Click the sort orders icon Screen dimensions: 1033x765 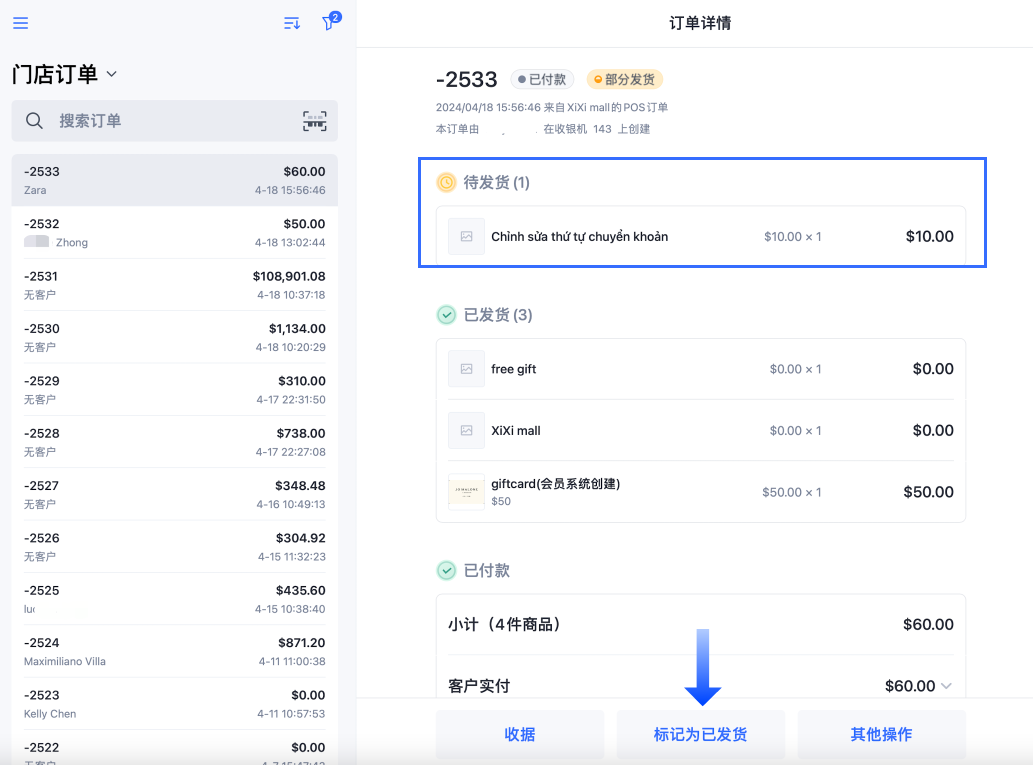point(292,23)
